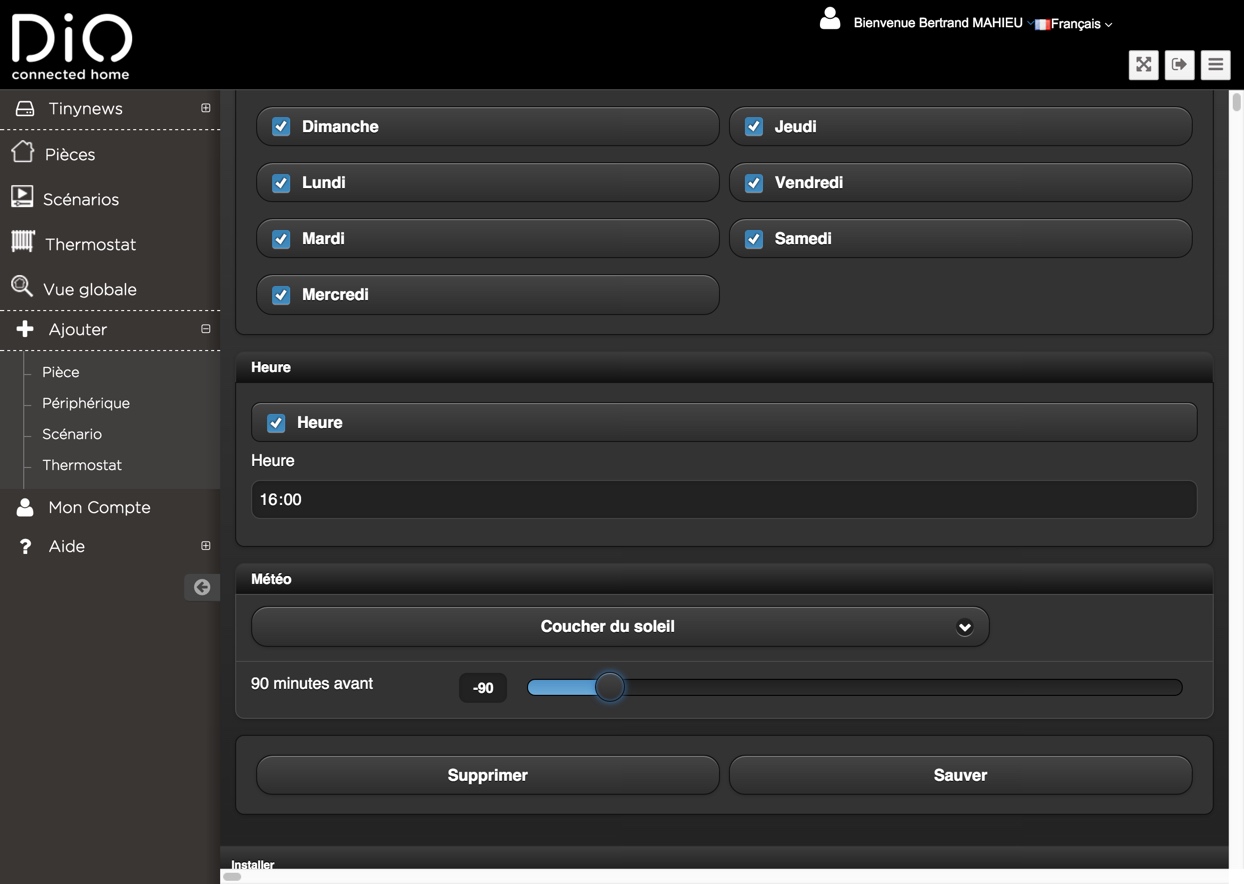1244x884 pixels.
Task: Toggle the Vendredi checkbox
Action: pyautogui.click(x=754, y=183)
